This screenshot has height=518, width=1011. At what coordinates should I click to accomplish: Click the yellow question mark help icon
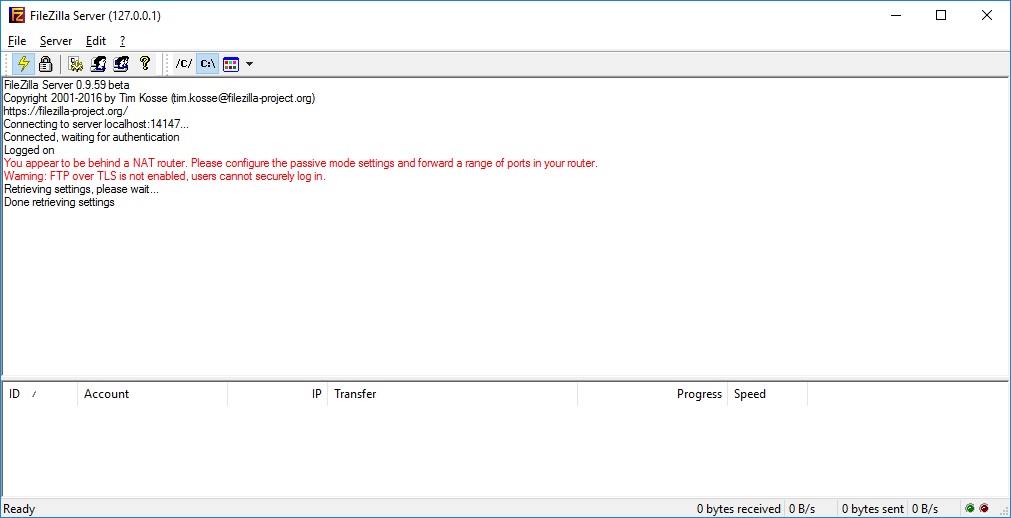pos(145,64)
